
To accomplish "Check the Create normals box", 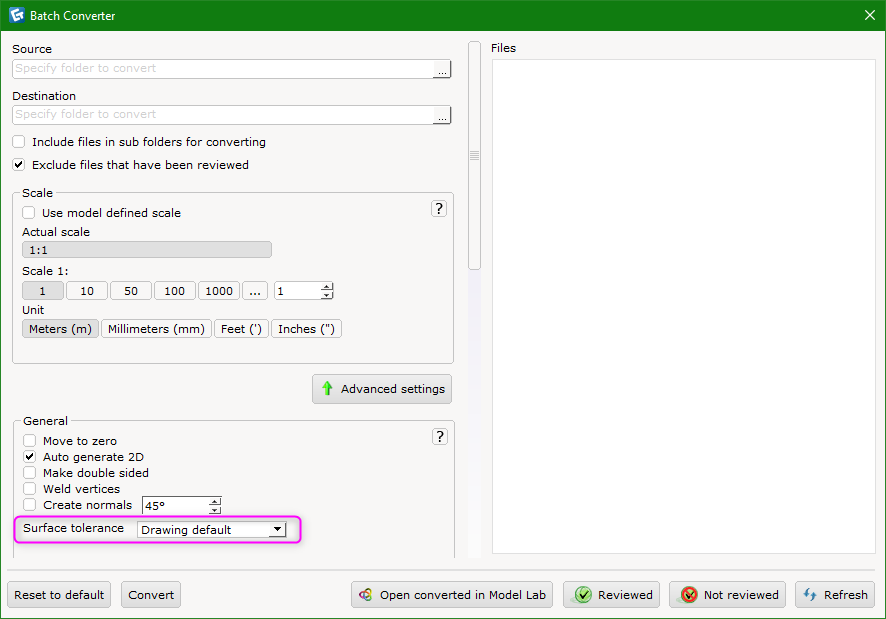I will click(29, 505).
